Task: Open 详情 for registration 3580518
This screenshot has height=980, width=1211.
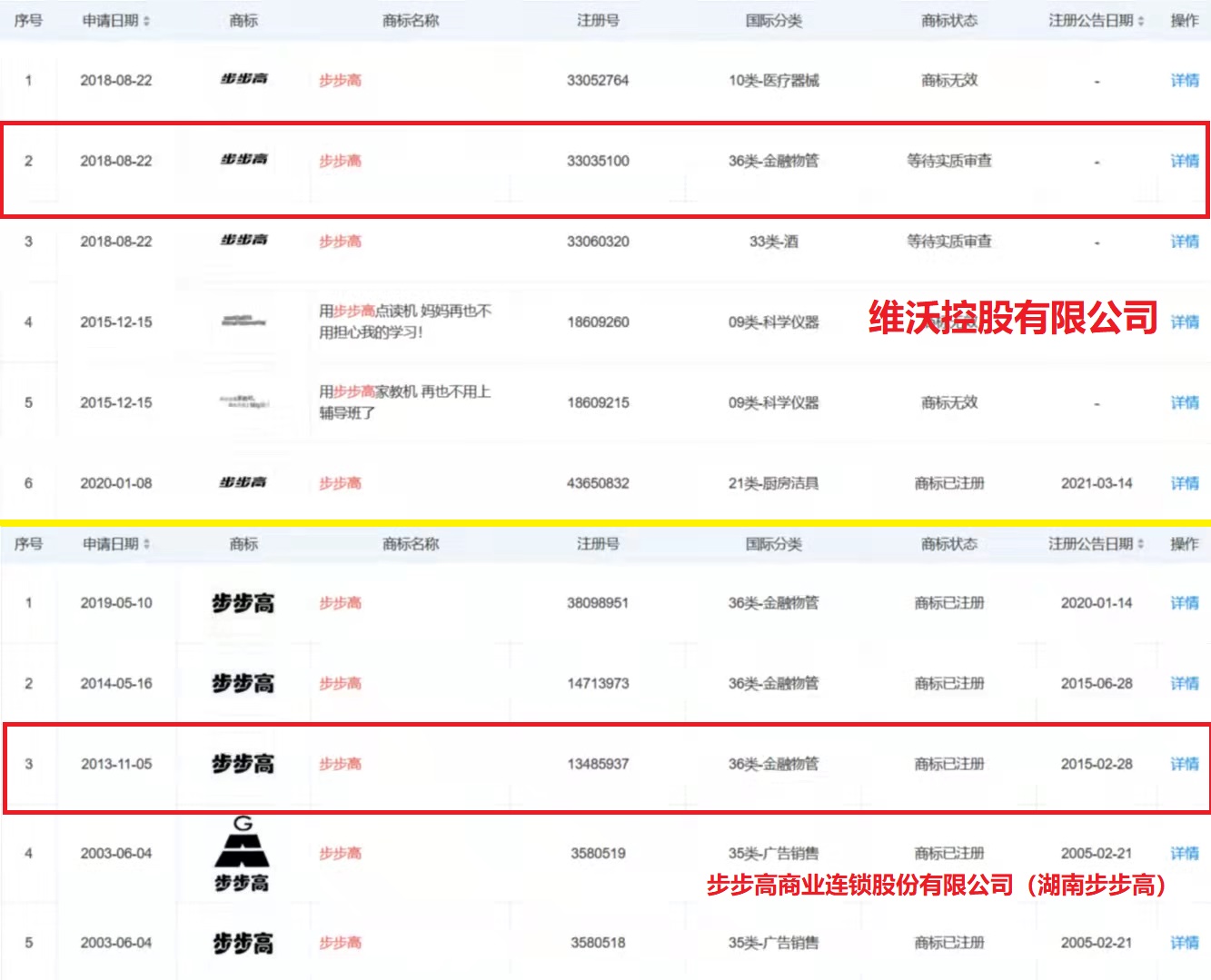Action: 1185,943
